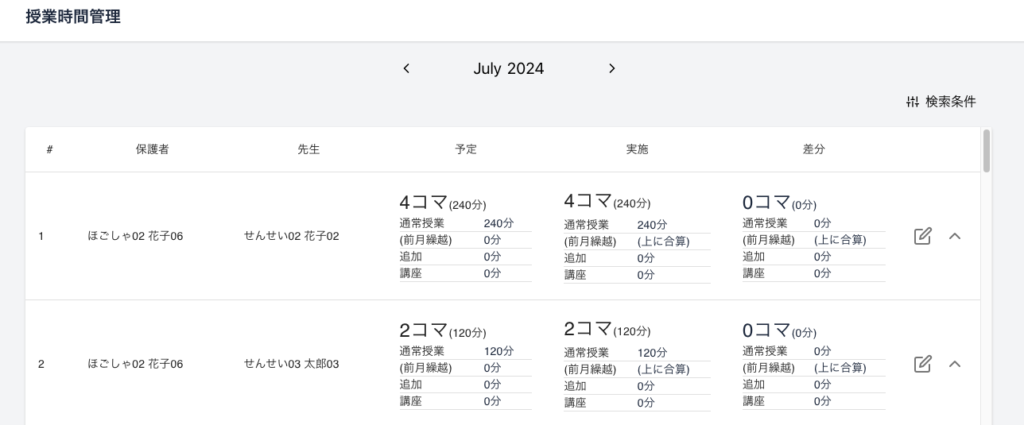Screen dimensions: 1024x425
Task: Click the search conditions filter icon
Action: pos(912,101)
